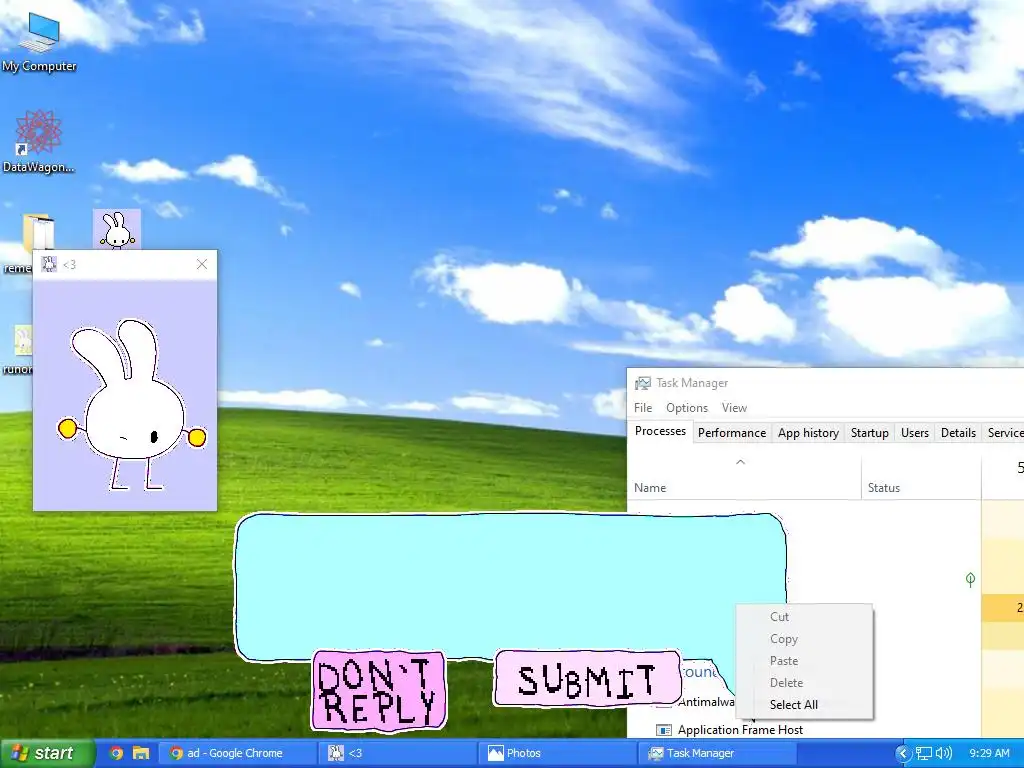Viewport: 1024px width, 768px height.
Task: Open the View menu in Task Manager
Action: (x=734, y=408)
